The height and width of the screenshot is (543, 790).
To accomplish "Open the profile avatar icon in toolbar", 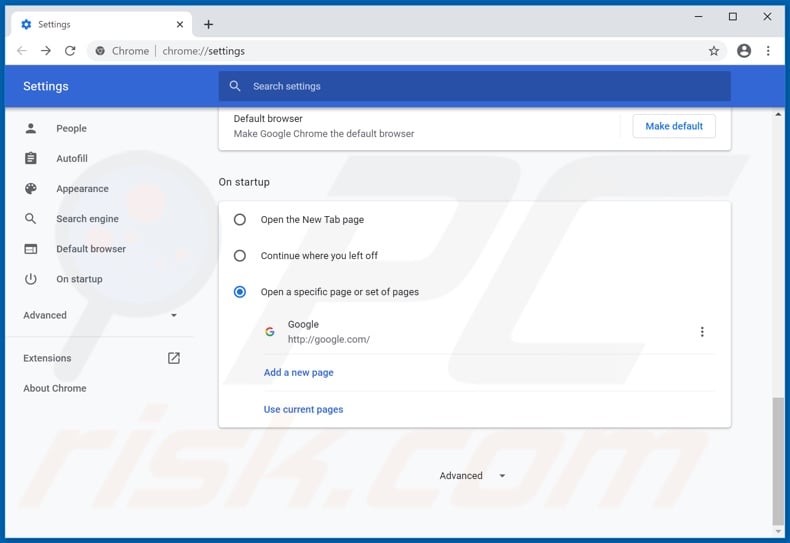I will point(744,50).
